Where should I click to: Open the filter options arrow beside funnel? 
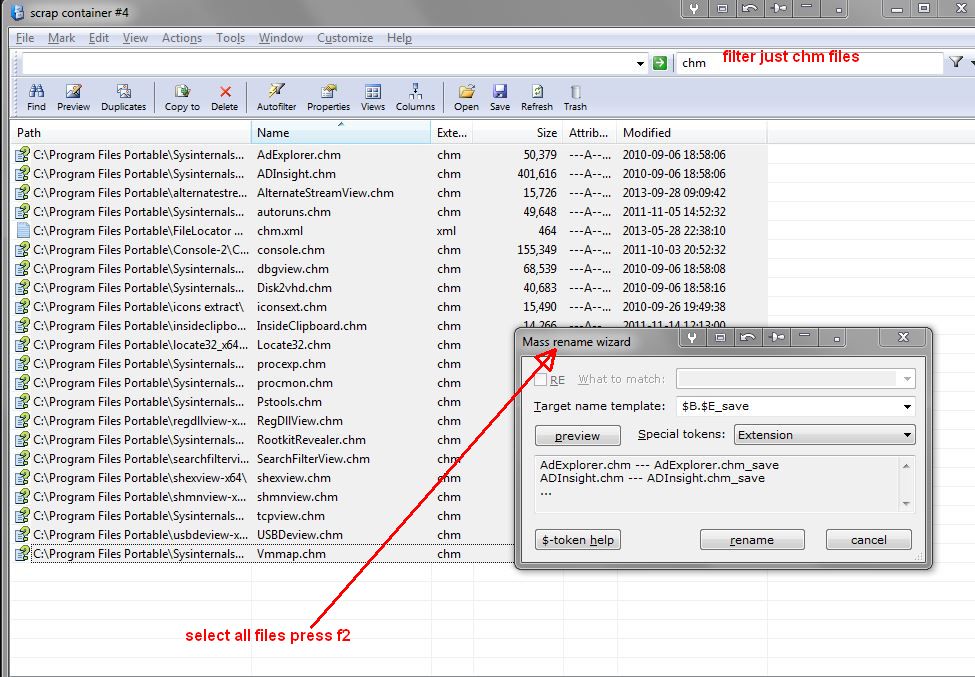(971, 62)
